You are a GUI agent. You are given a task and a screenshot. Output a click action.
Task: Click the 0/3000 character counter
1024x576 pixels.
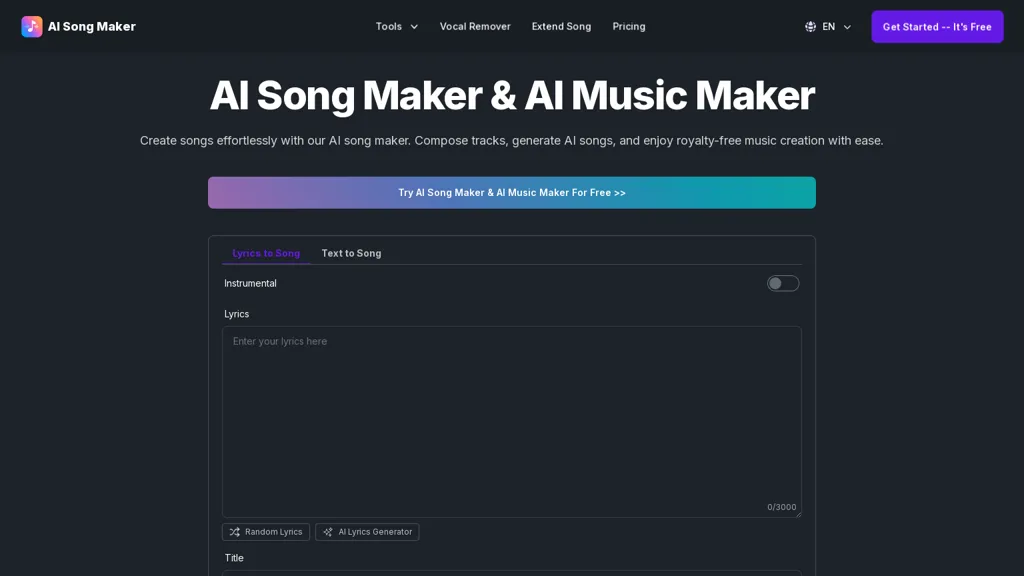[781, 507]
